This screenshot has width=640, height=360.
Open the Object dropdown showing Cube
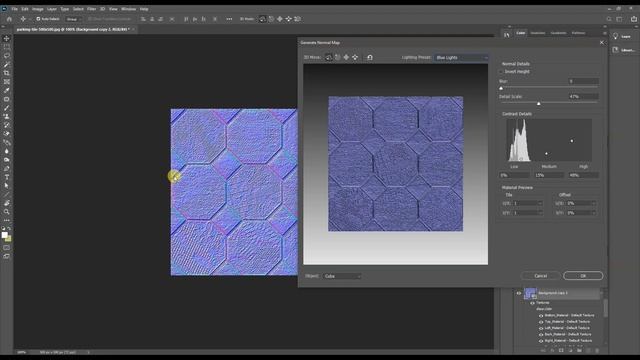tap(342, 276)
